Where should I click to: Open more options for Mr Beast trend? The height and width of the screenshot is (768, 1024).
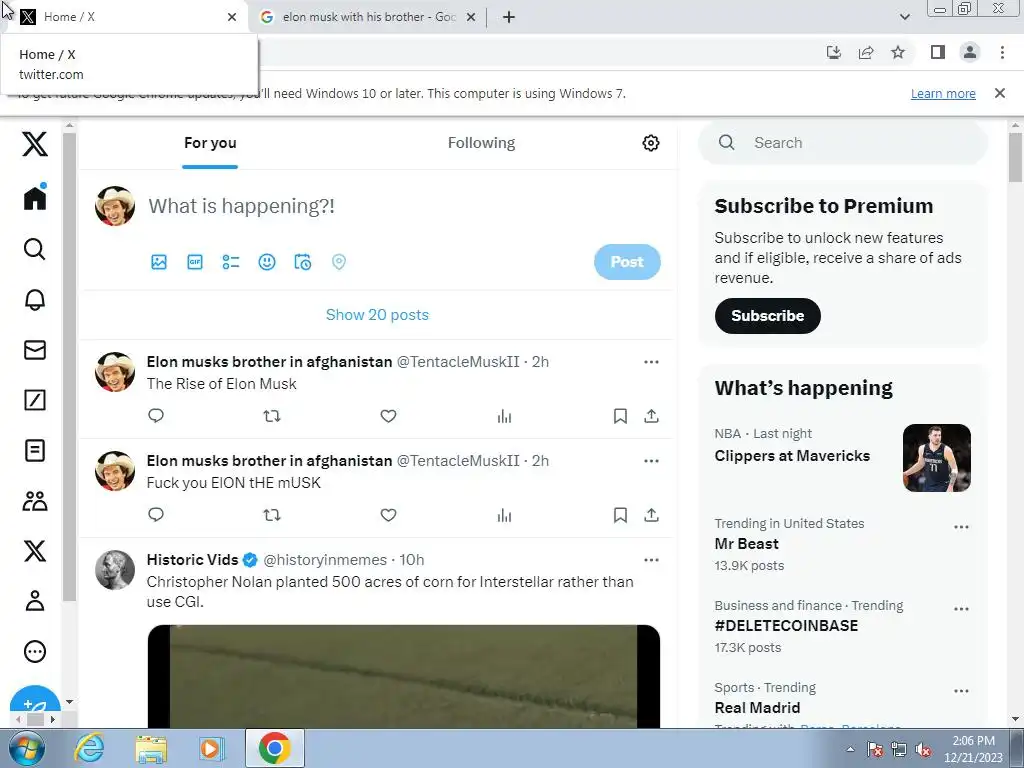pos(961,527)
